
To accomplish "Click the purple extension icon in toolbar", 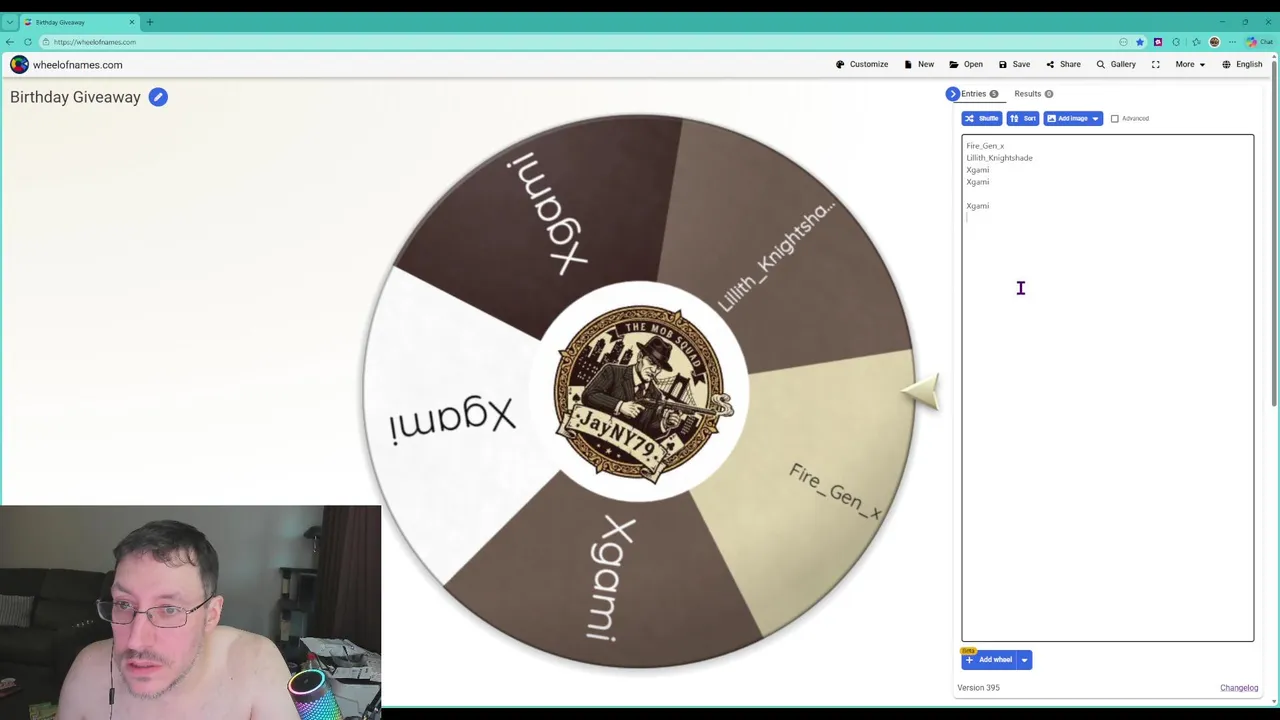I will (1158, 42).
